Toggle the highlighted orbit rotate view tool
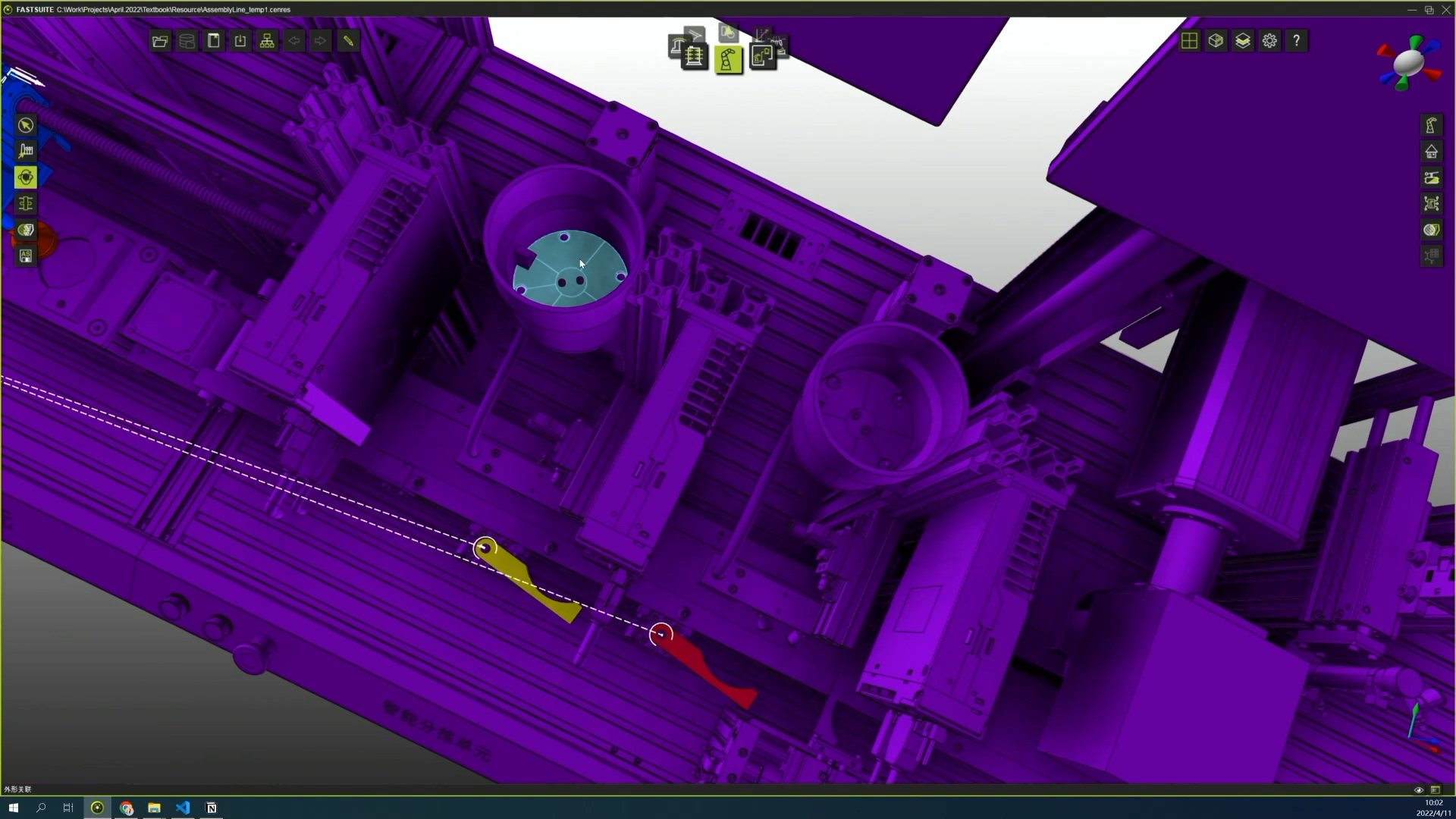The image size is (1456, 819). point(26,177)
